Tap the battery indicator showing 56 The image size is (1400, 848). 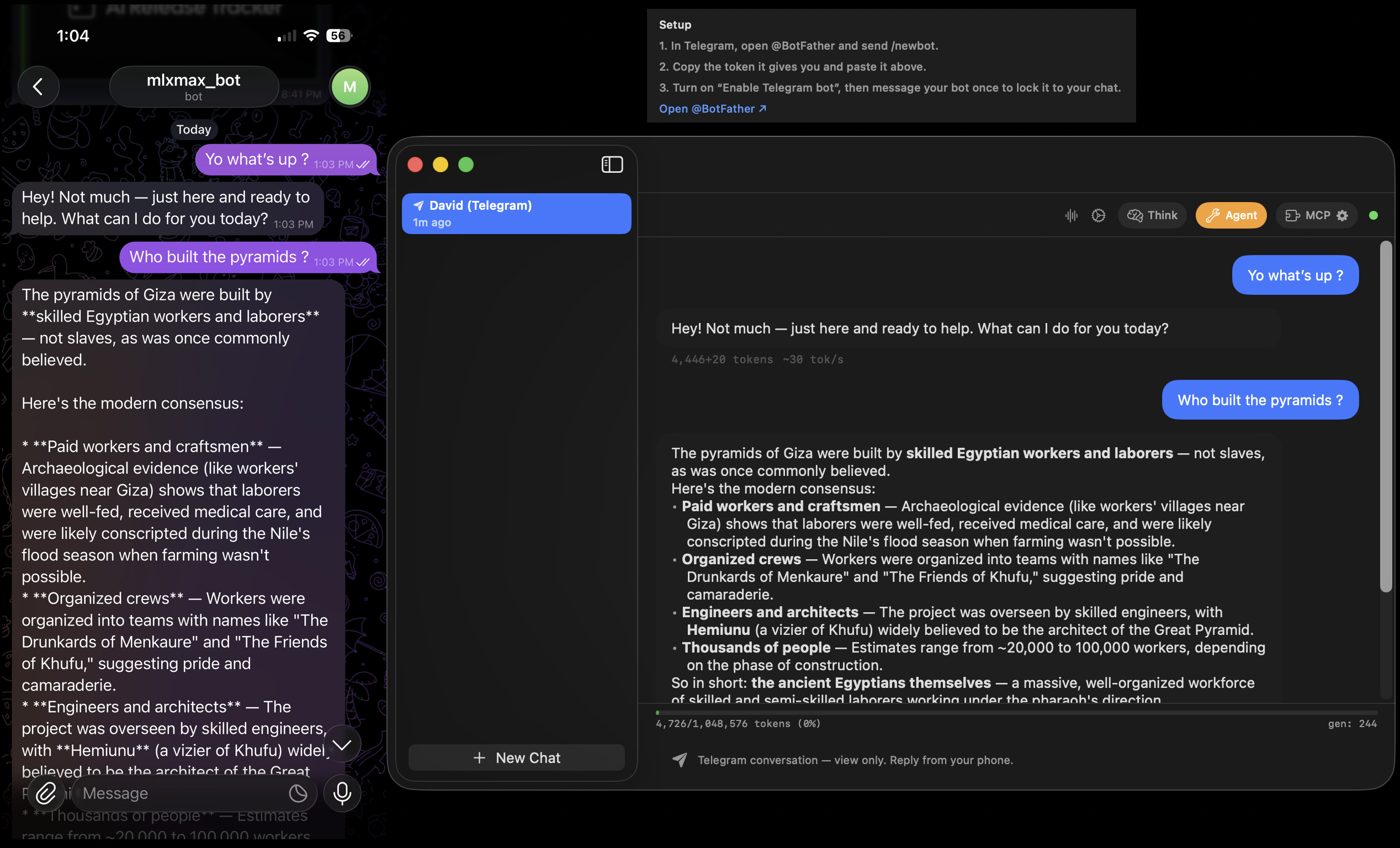(x=339, y=36)
